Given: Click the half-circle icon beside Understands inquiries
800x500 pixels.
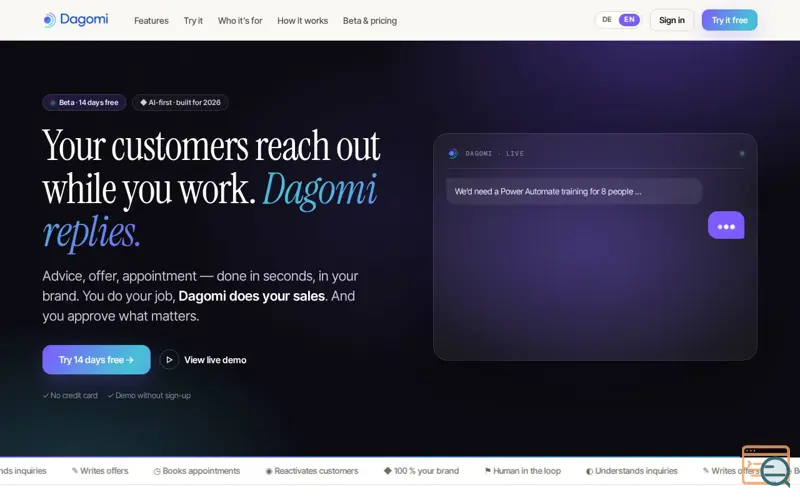Looking at the screenshot, I should [x=589, y=471].
